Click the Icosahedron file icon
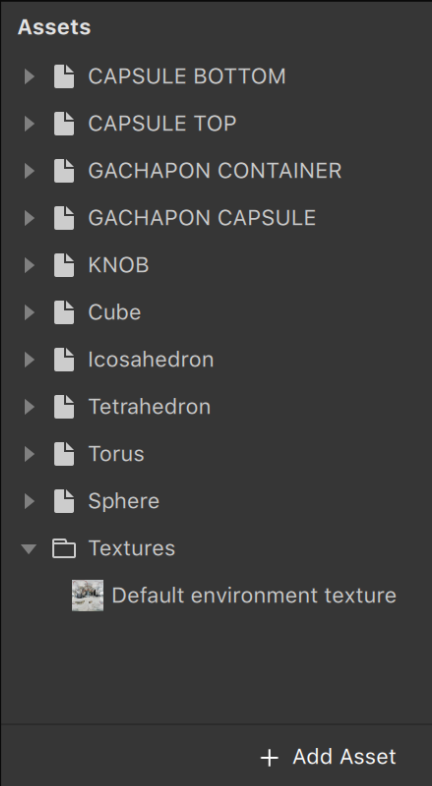This screenshot has height=786, width=432. click(x=64, y=359)
